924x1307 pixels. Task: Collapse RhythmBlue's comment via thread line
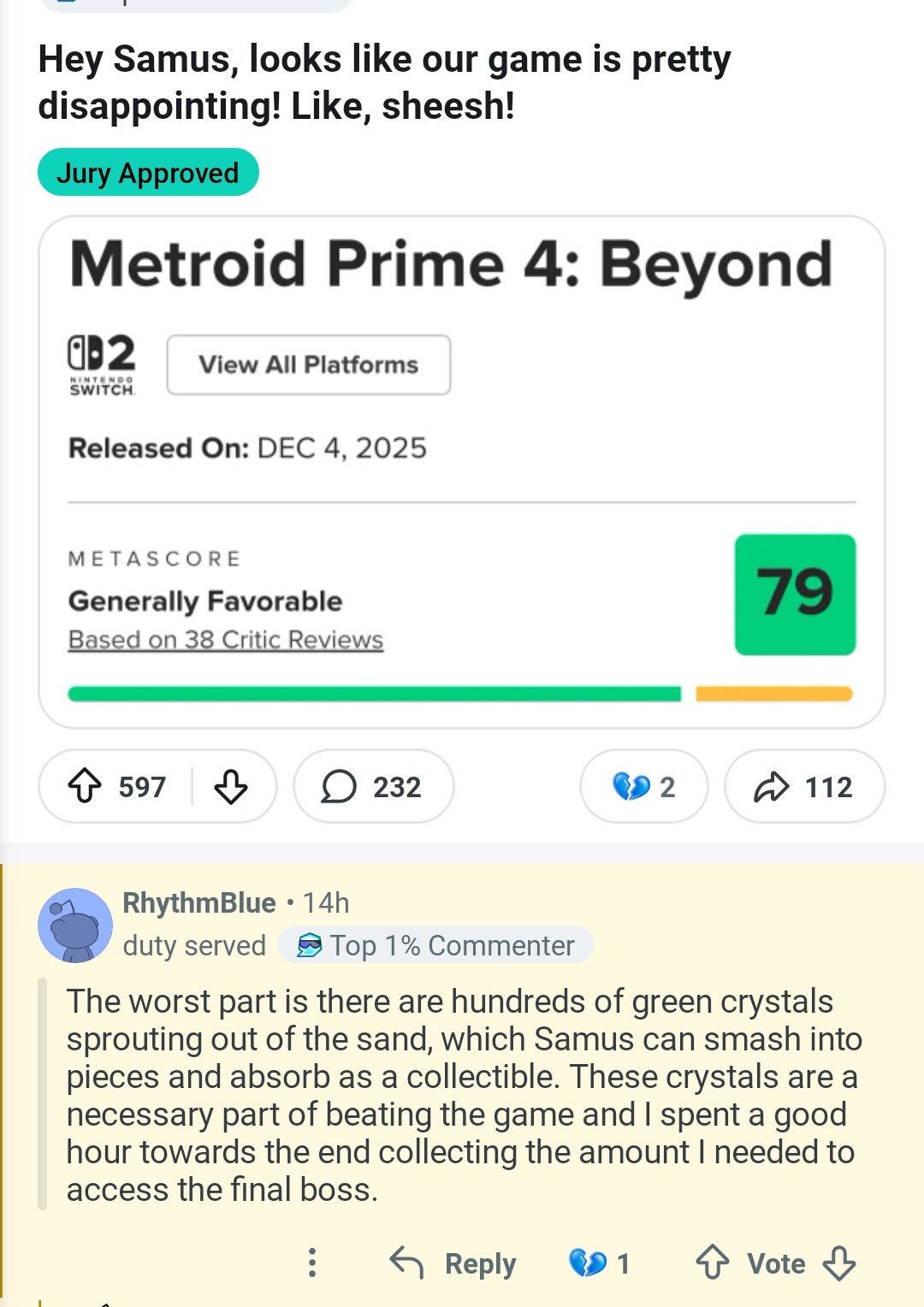click(x=43, y=1095)
